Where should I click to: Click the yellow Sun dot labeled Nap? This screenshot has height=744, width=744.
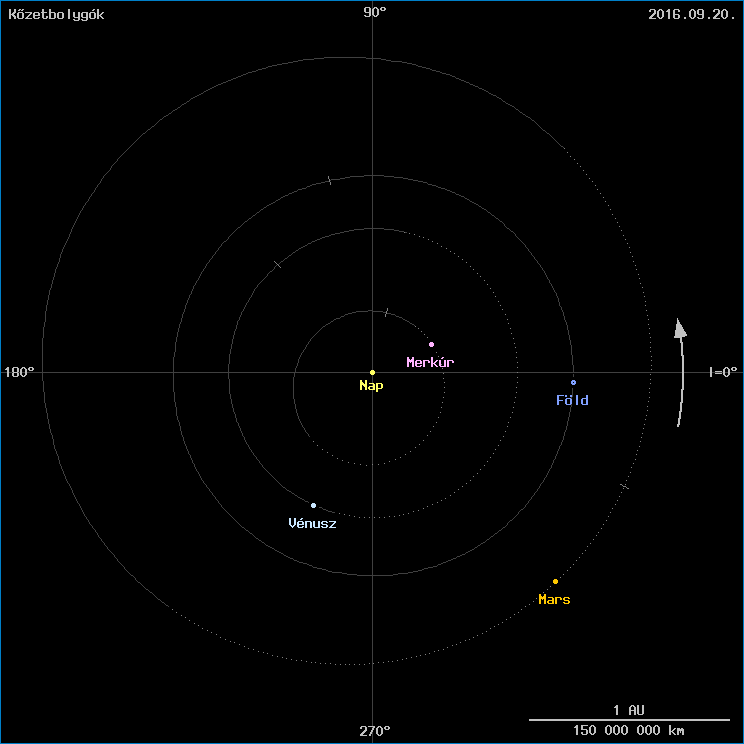(x=372, y=372)
